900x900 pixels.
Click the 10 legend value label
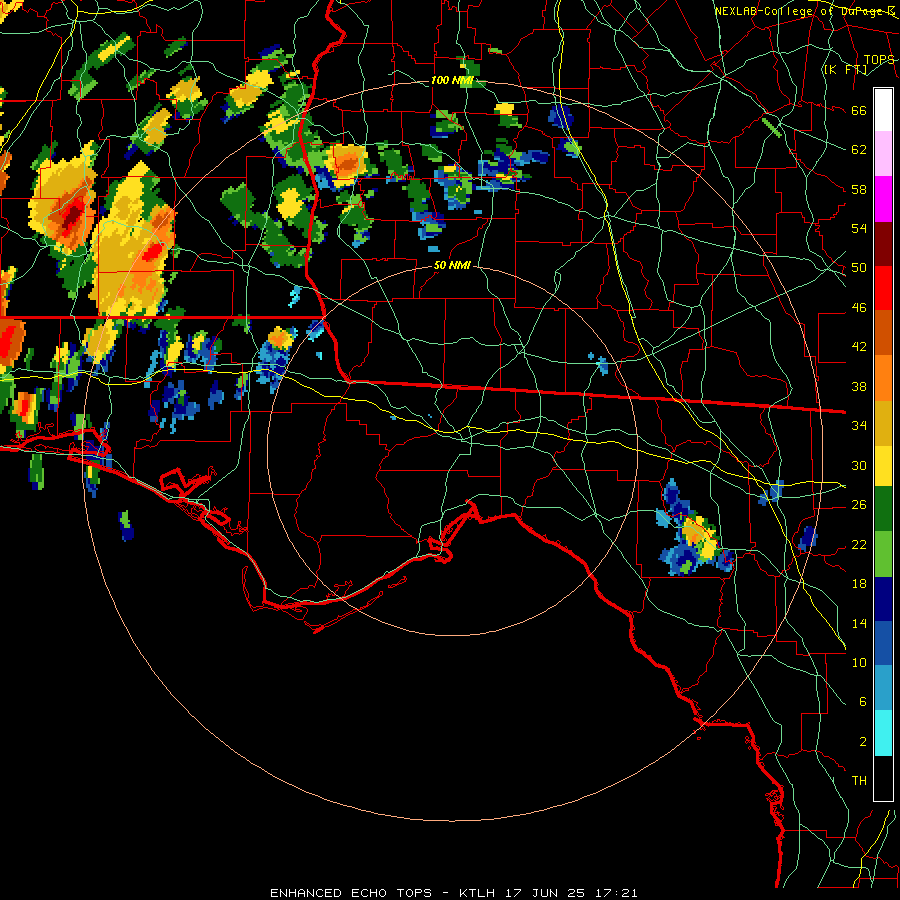859,662
